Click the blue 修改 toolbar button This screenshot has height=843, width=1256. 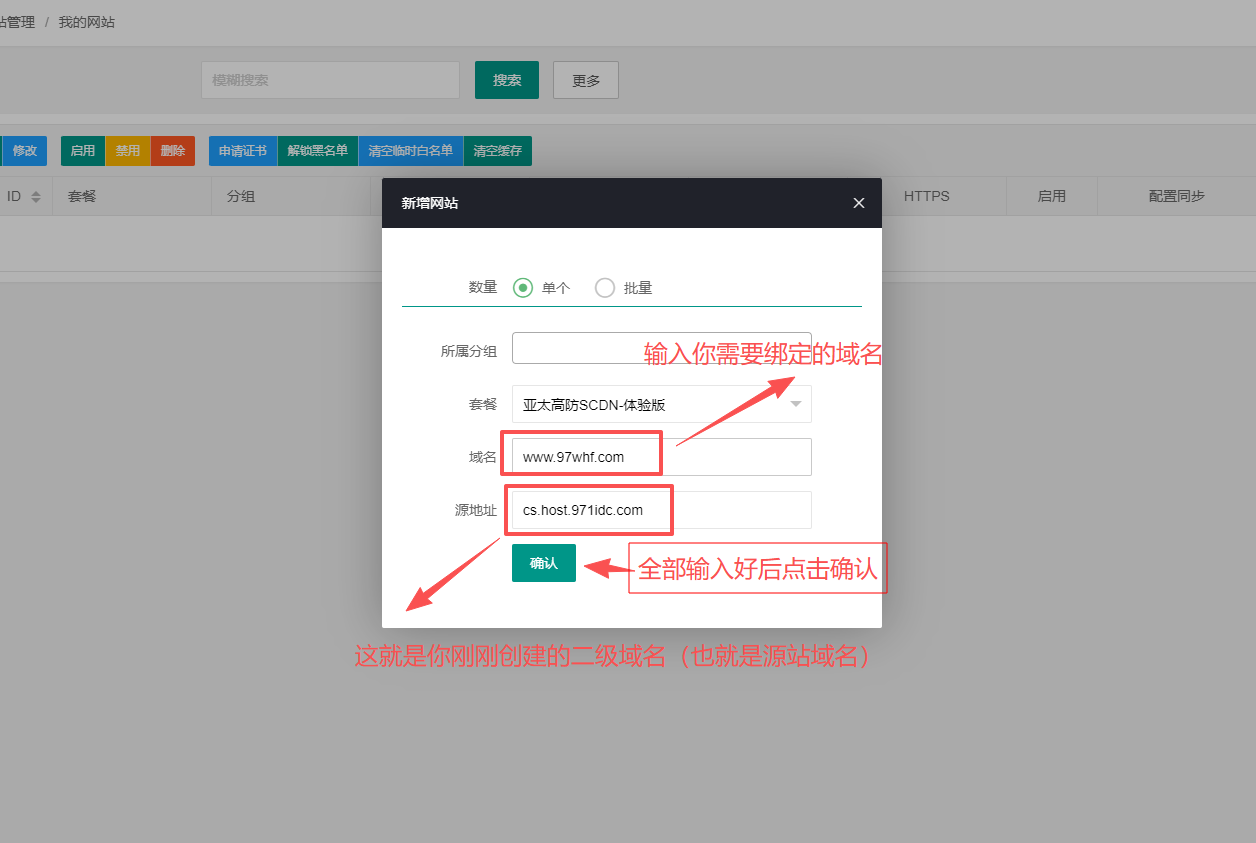click(x=24, y=151)
